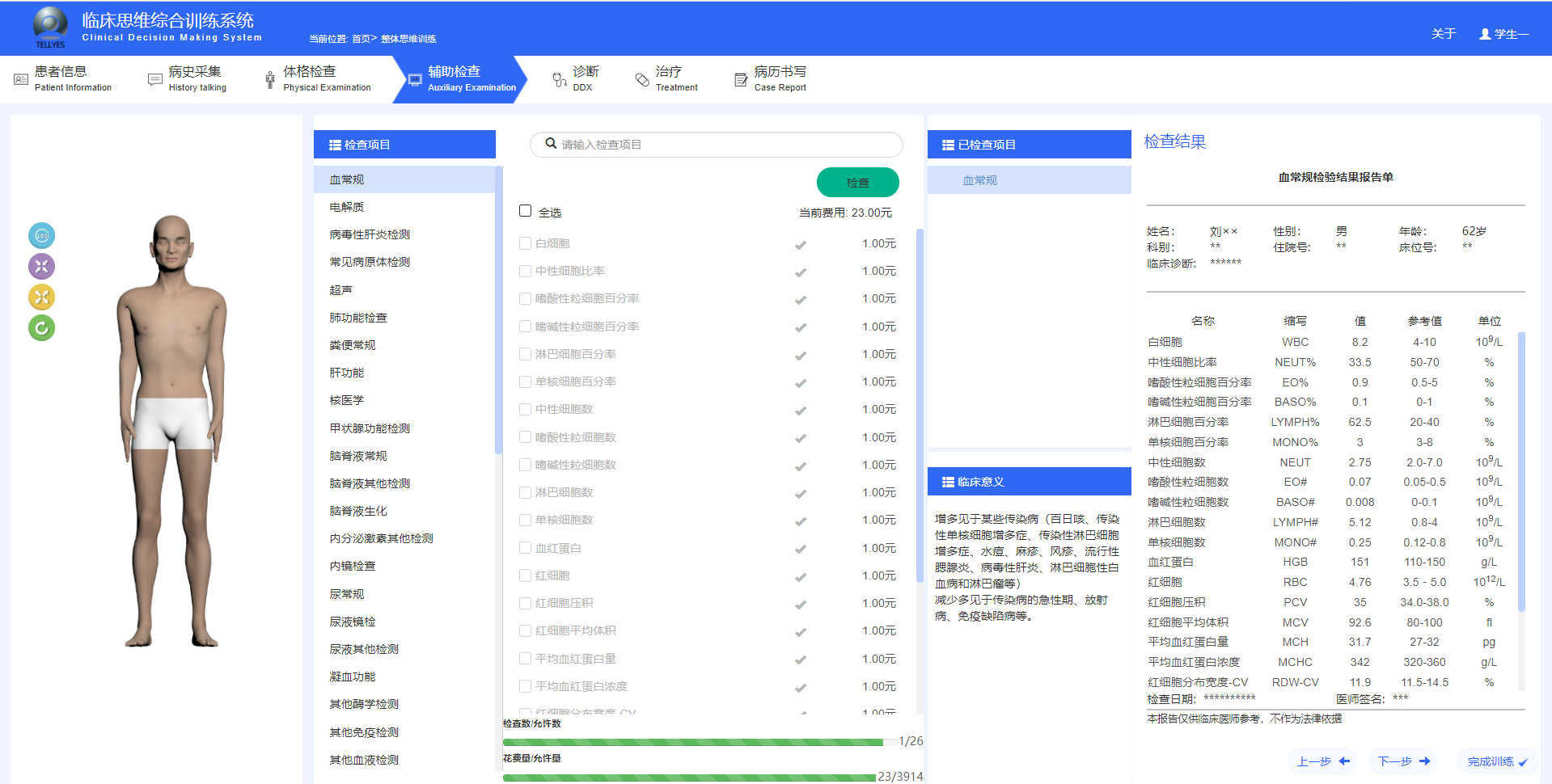The width and height of the screenshot is (1552, 784).
Task: Tick the 全选 select-all checkbox
Action: [x=526, y=211]
